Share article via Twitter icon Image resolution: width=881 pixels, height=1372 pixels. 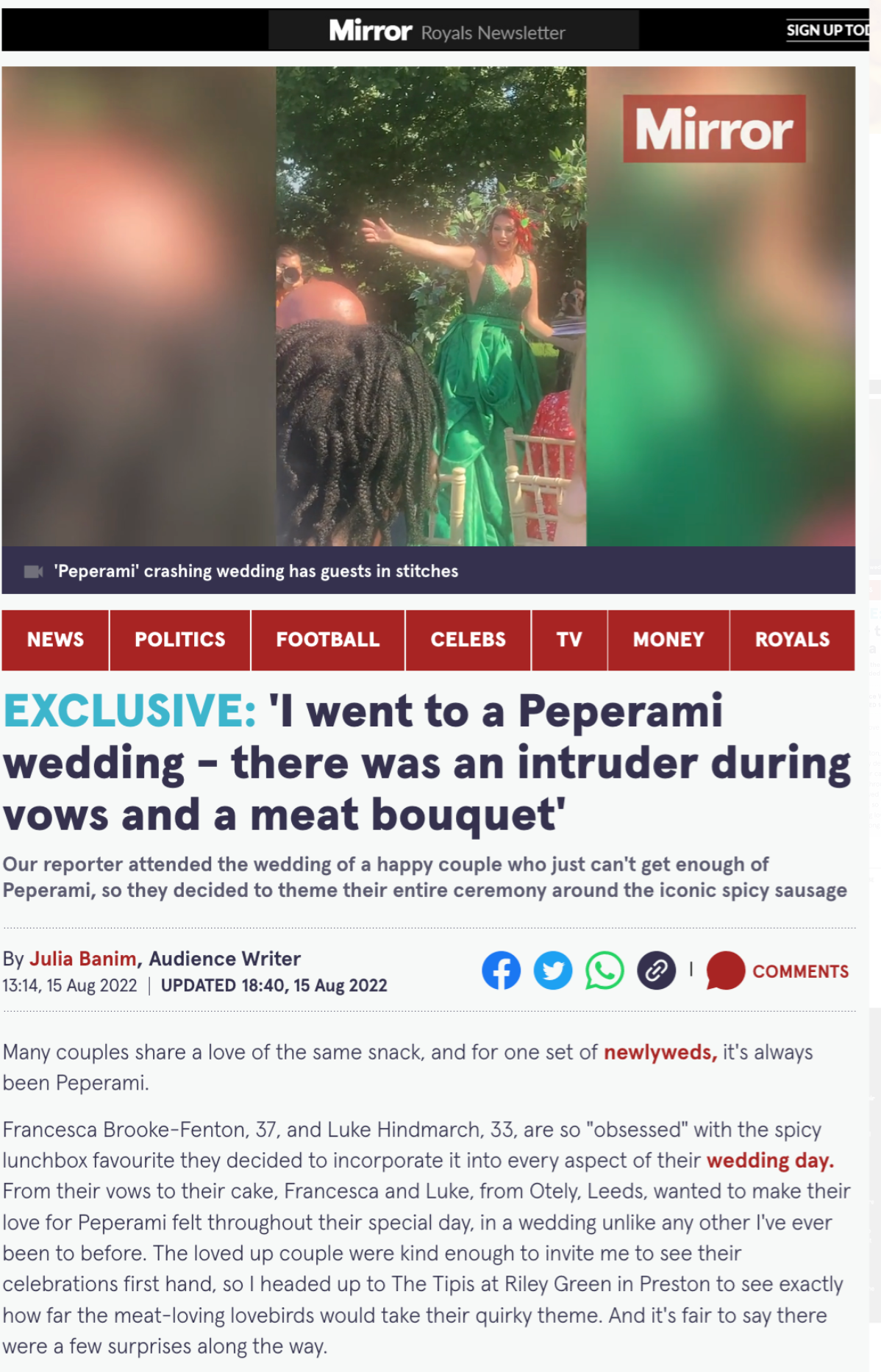tap(553, 970)
